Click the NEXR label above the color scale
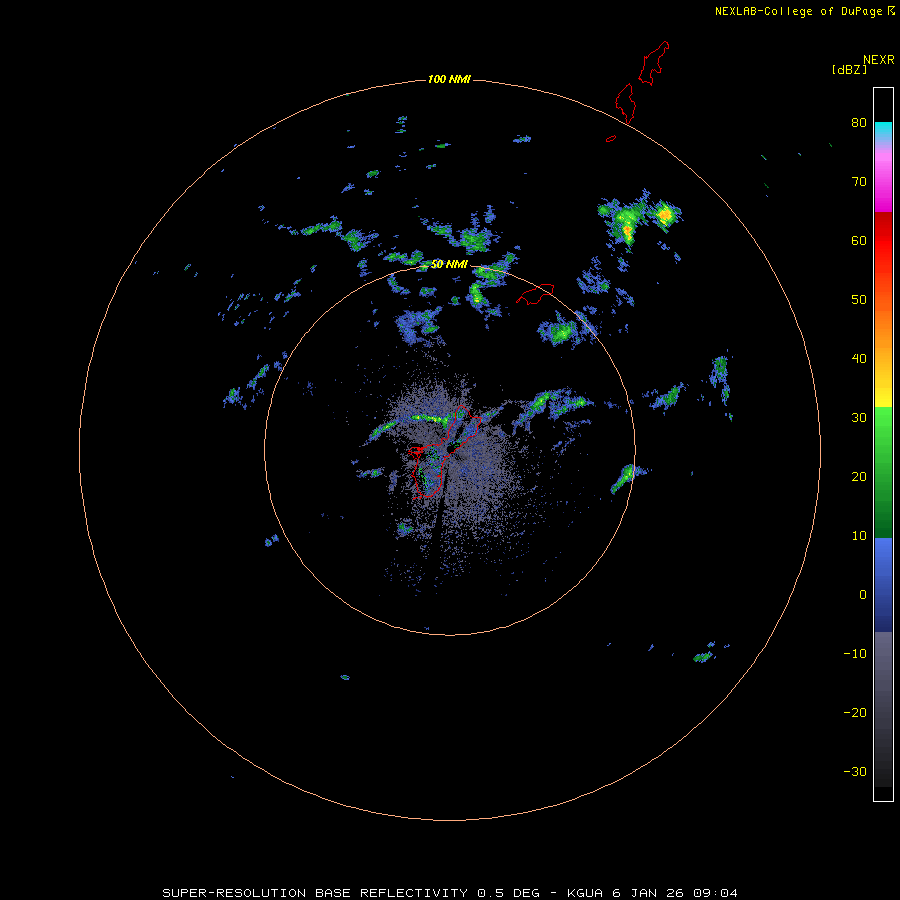900x900 pixels. pyautogui.click(x=879, y=60)
